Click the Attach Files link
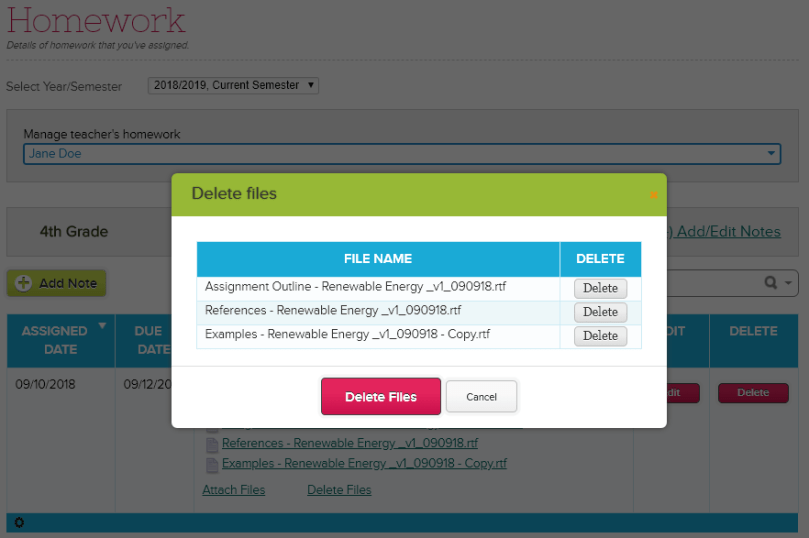809x538 pixels. (x=234, y=490)
